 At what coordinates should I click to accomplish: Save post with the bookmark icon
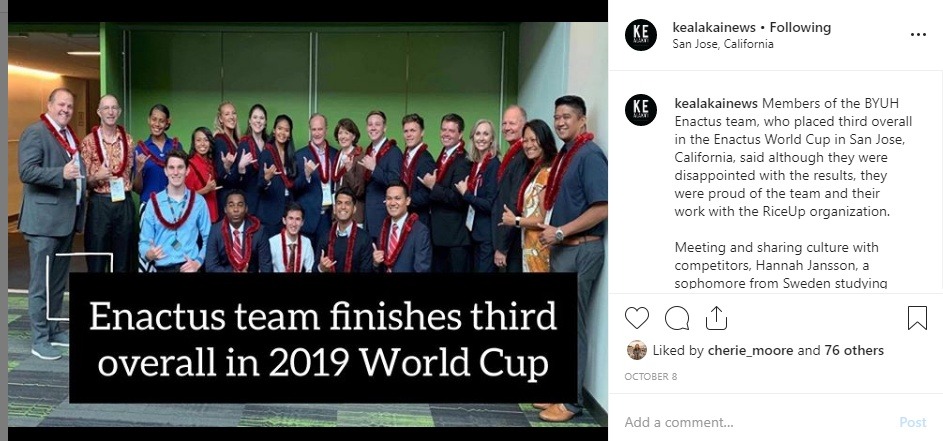[917, 318]
